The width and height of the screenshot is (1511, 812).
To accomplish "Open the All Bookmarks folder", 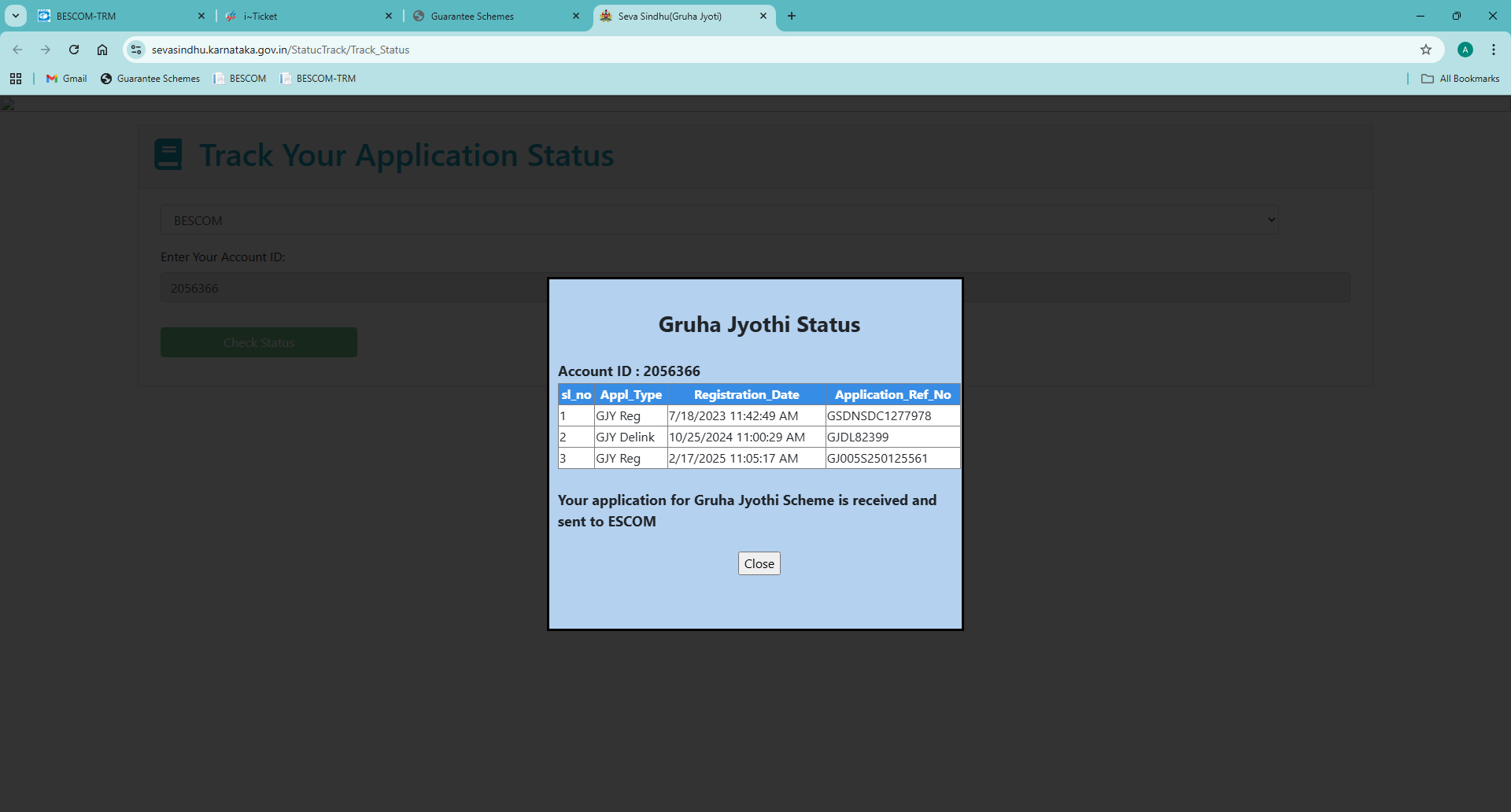I will 1460,79.
